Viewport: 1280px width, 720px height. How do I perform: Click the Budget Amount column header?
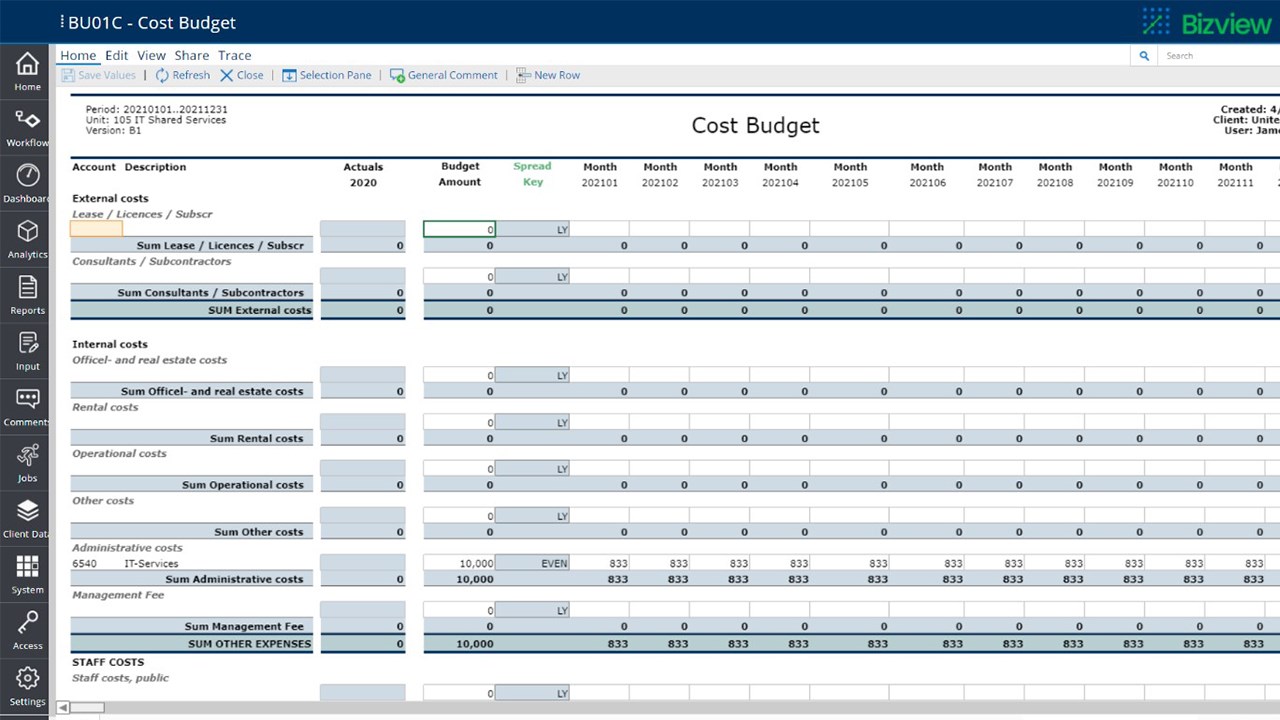[460, 174]
